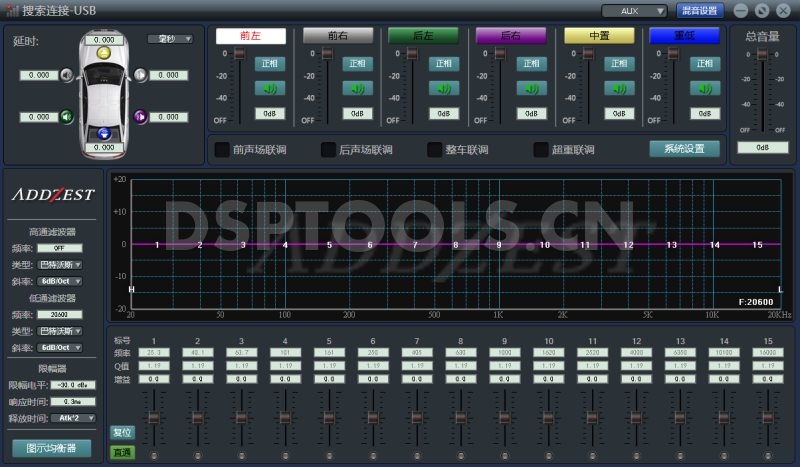Click the high-pass 频率 OFF field

point(60,248)
